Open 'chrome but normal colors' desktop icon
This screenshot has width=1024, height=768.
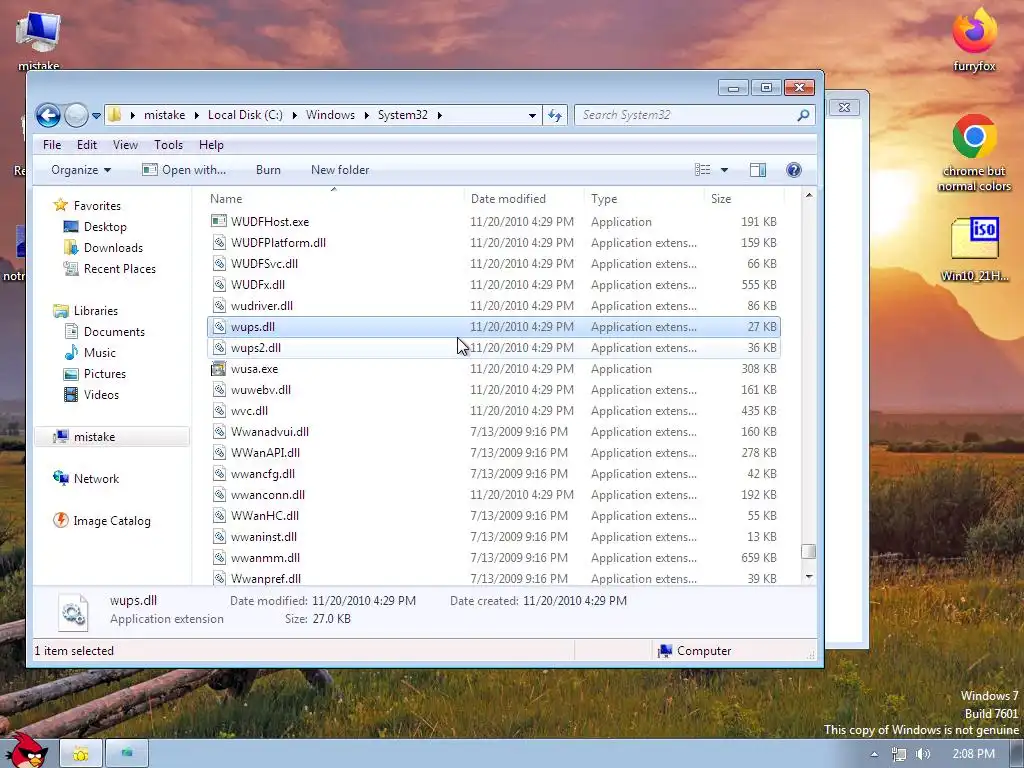click(974, 153)
